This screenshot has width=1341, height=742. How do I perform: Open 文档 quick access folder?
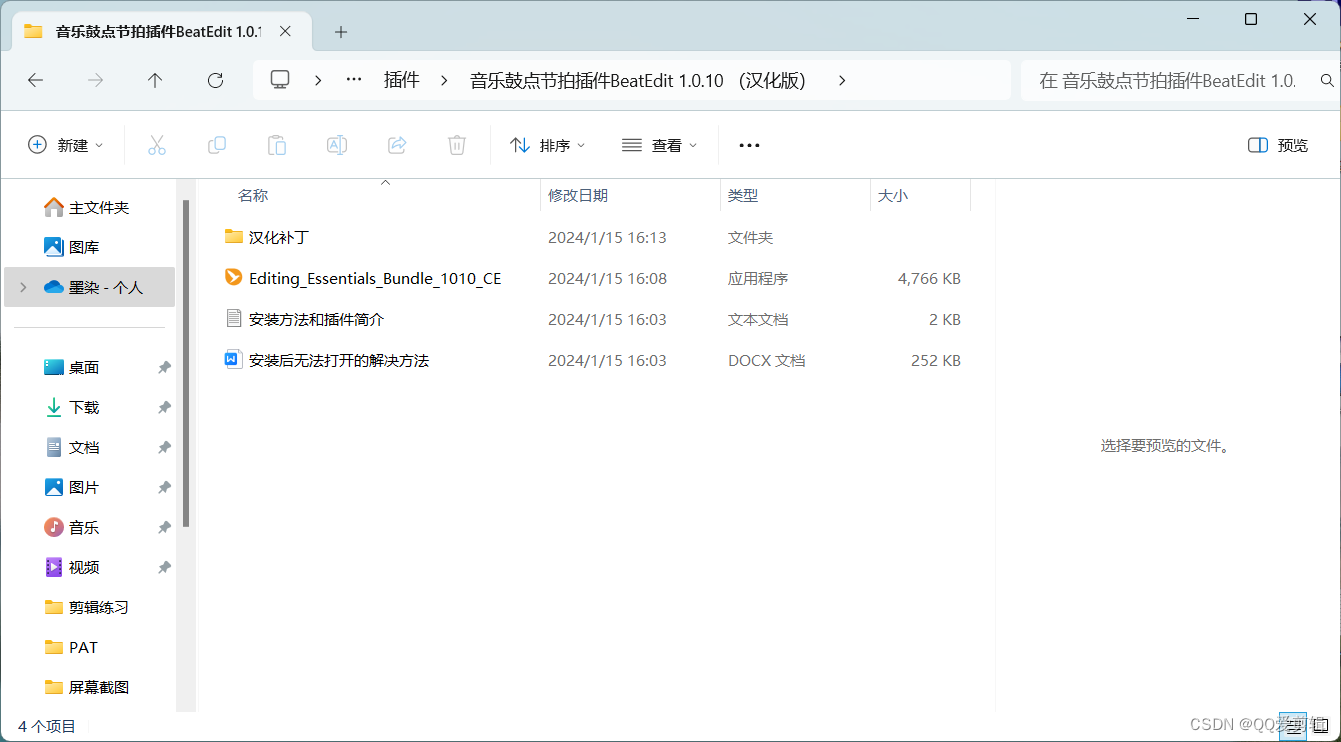coord(71,447)
